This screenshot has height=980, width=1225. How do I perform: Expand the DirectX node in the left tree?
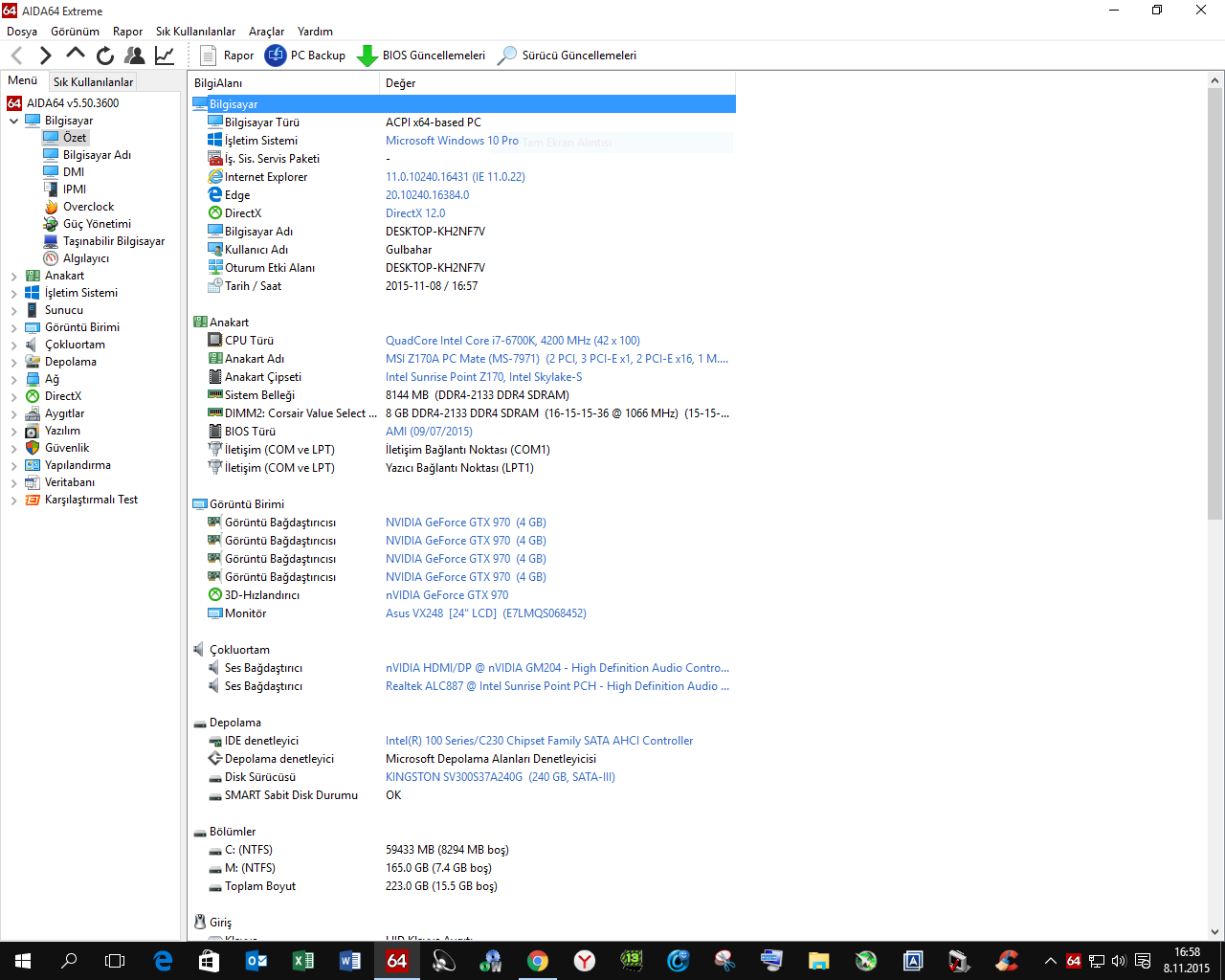(x=13, y=397)
